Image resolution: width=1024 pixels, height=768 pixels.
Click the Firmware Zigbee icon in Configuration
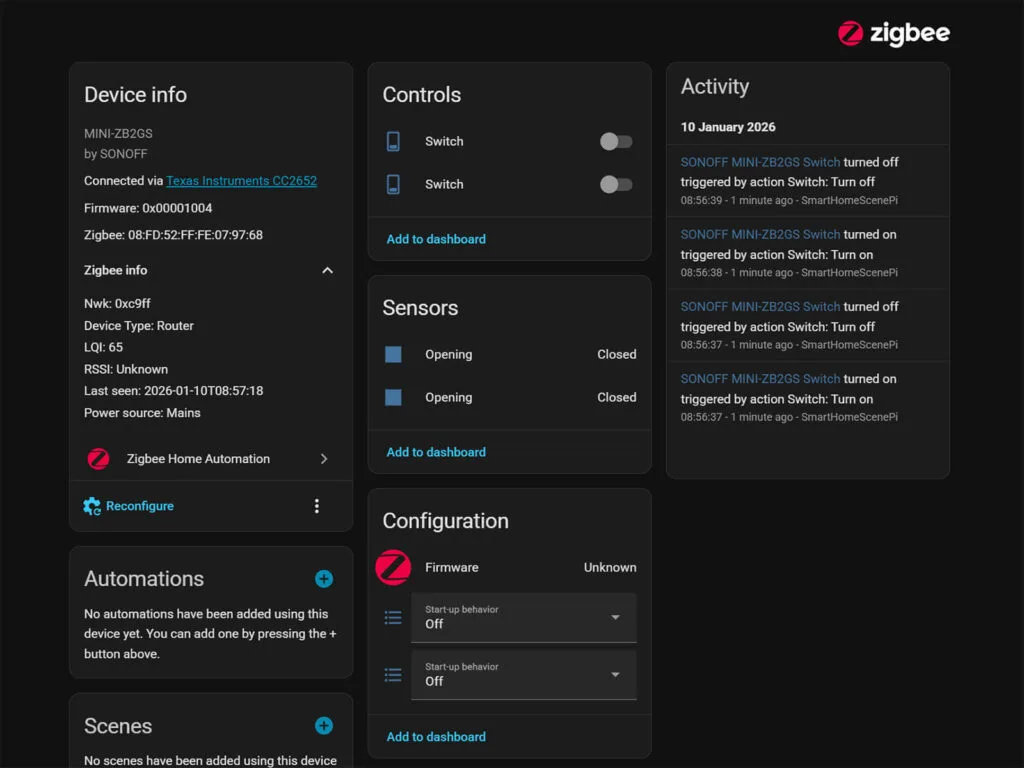pos(393,568)
